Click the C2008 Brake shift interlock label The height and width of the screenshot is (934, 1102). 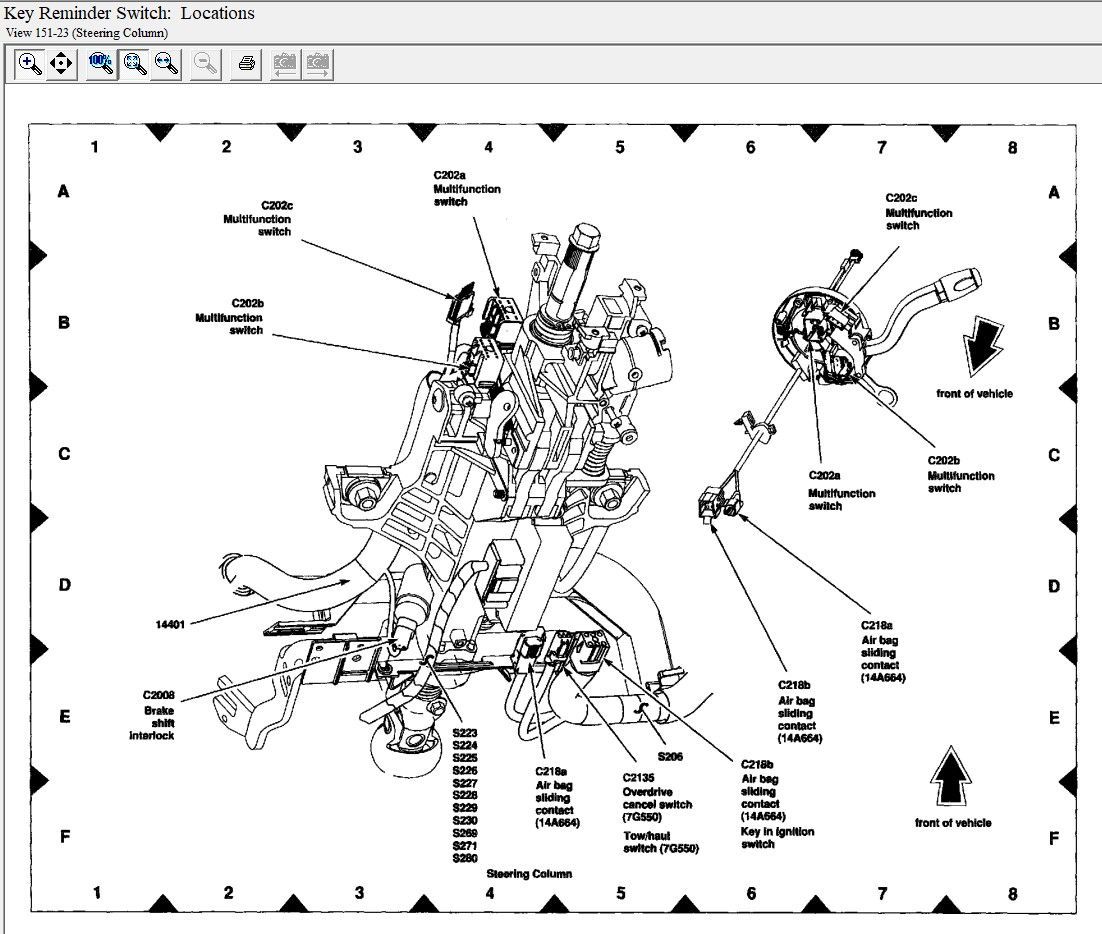(x=157, y=715)
